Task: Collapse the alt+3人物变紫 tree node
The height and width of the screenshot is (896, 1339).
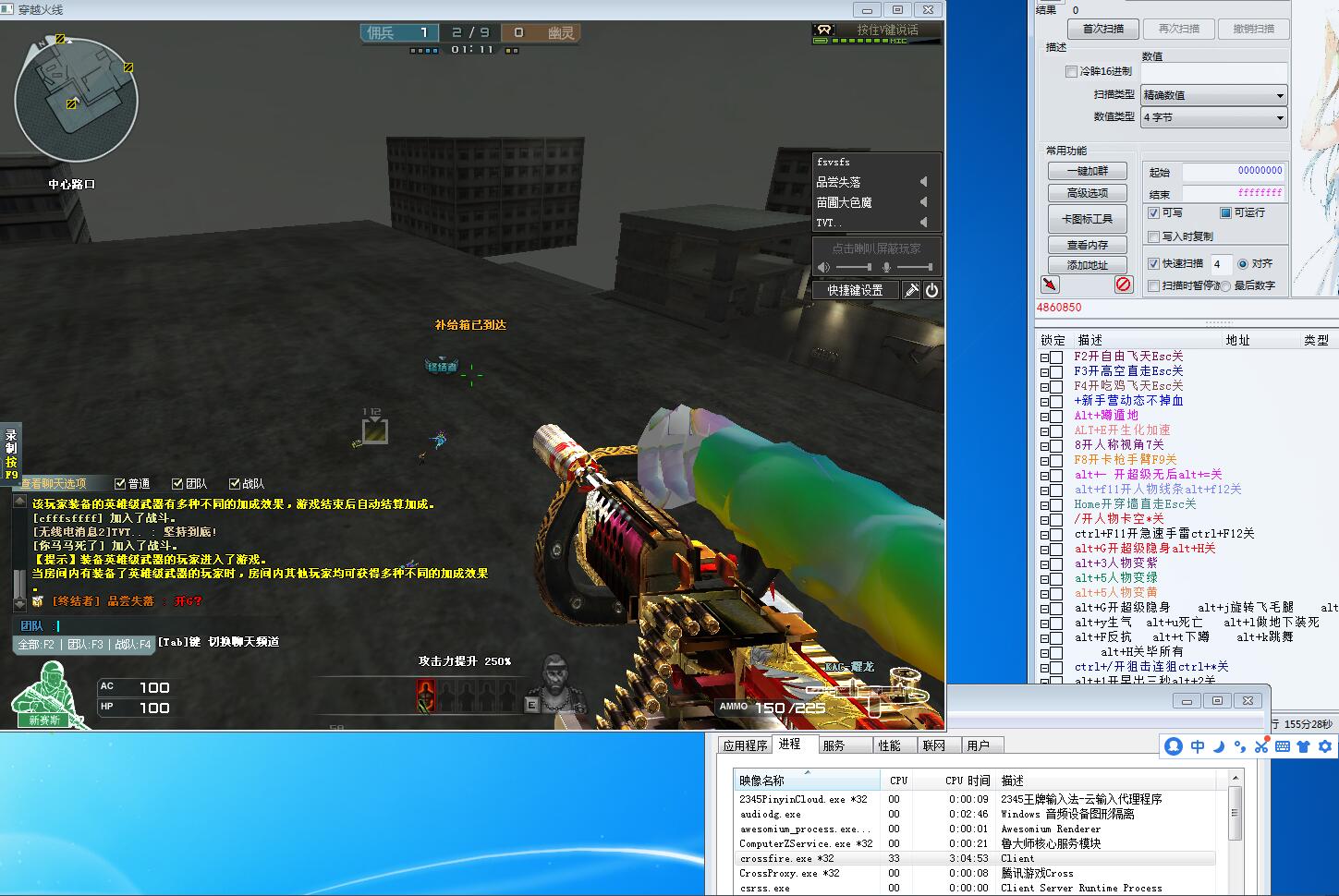Action: [1044, 564]
